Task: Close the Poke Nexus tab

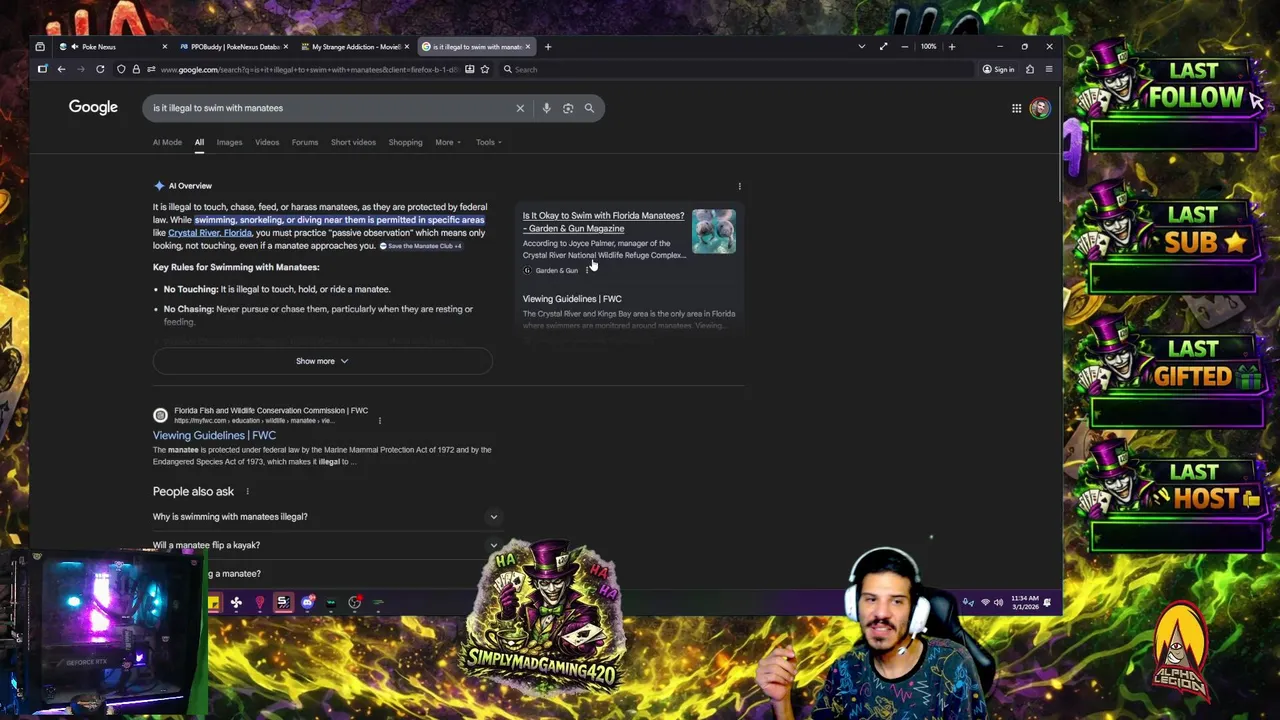Action: (x=164, y=46)
